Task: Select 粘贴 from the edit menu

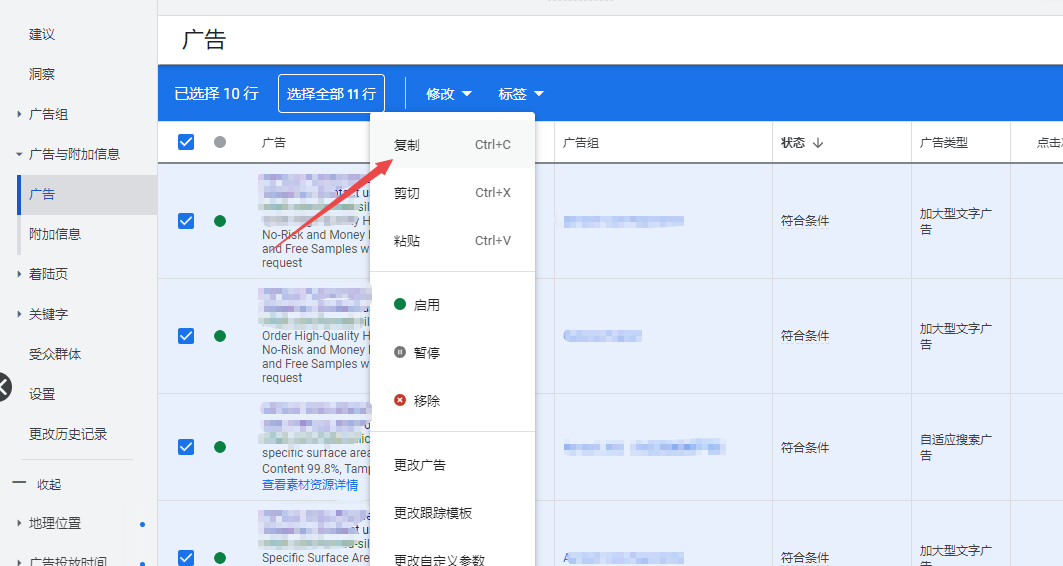Action: point(452,241)
